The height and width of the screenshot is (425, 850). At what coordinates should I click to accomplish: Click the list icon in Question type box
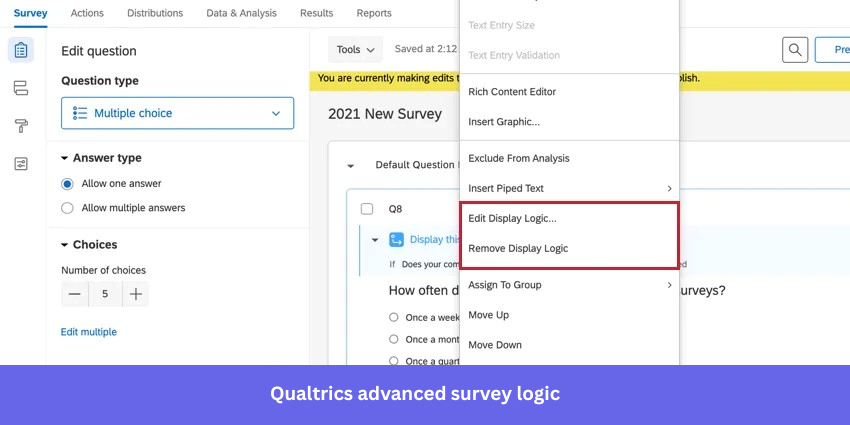coord(80,113)
